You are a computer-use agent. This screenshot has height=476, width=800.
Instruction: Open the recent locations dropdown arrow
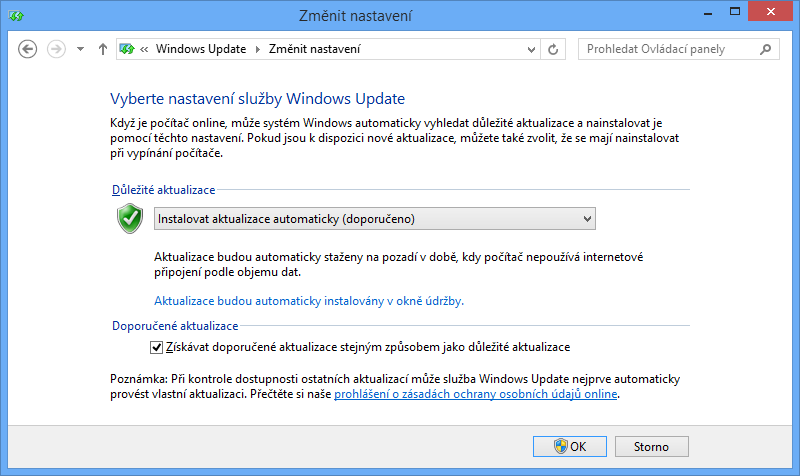tap(80, 48)
